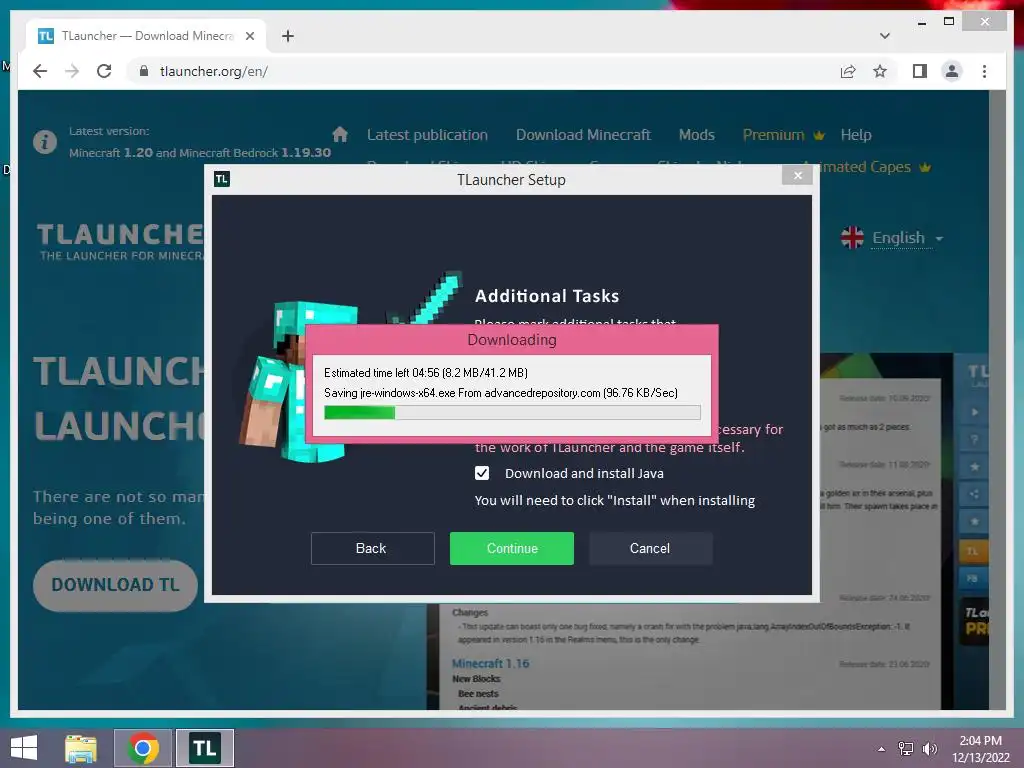Click the network tray icon
Screen dimensions: 1024x768
click(906, 748)
